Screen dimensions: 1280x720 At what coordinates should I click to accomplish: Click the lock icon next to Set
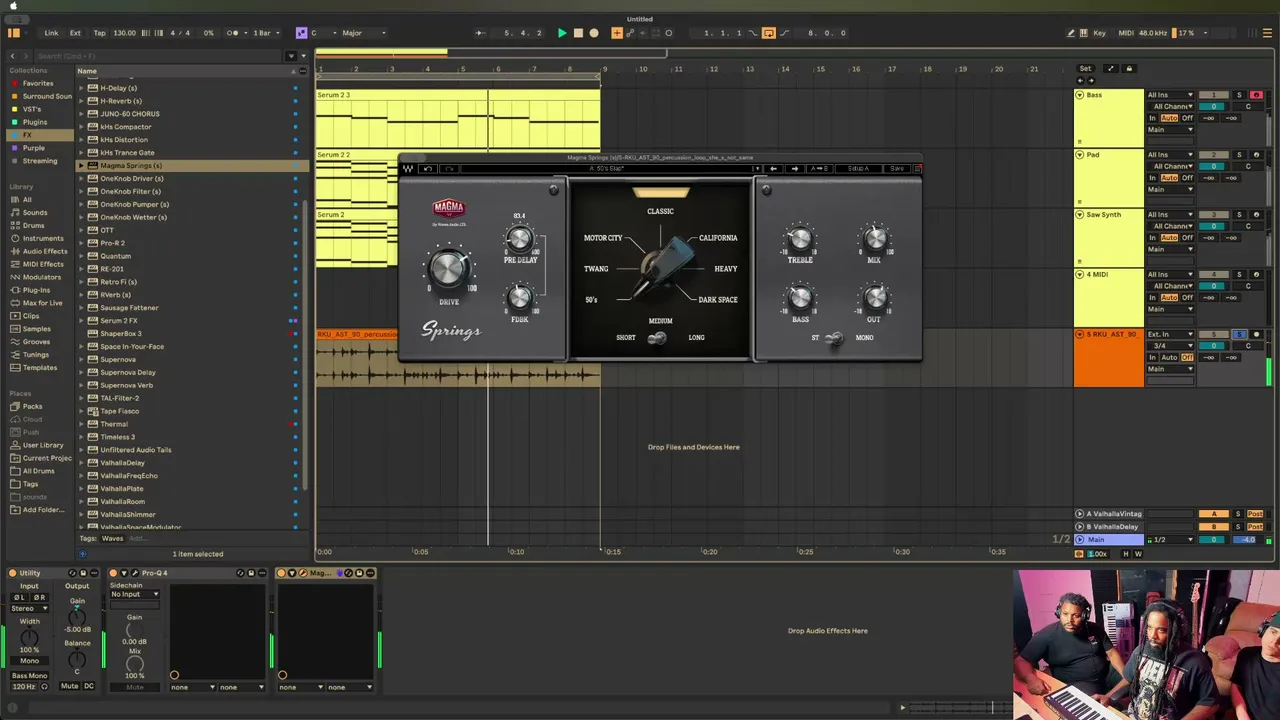(1129, 69)
